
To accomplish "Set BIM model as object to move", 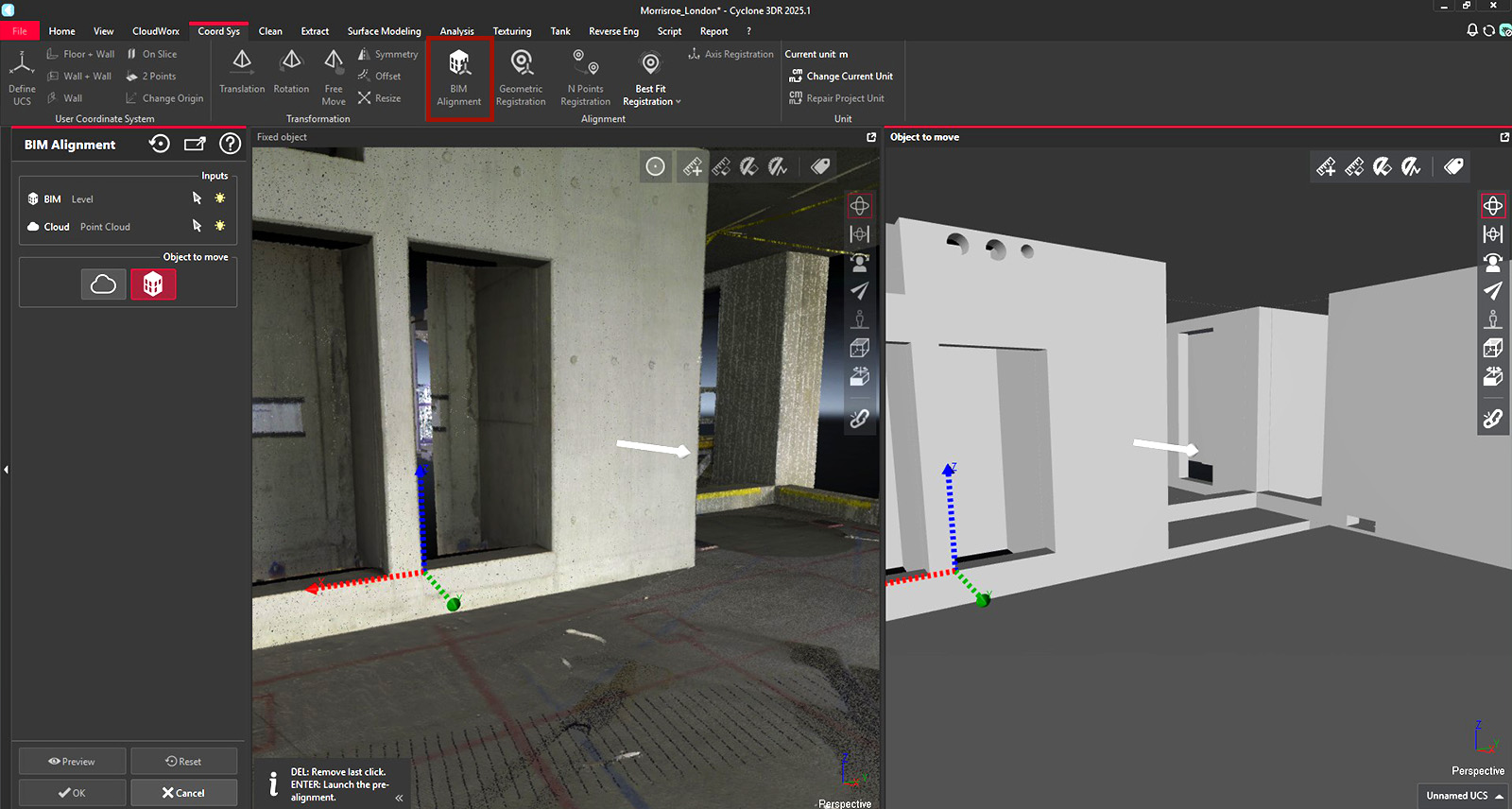I will pyautogui.click(x=153, y=284).
